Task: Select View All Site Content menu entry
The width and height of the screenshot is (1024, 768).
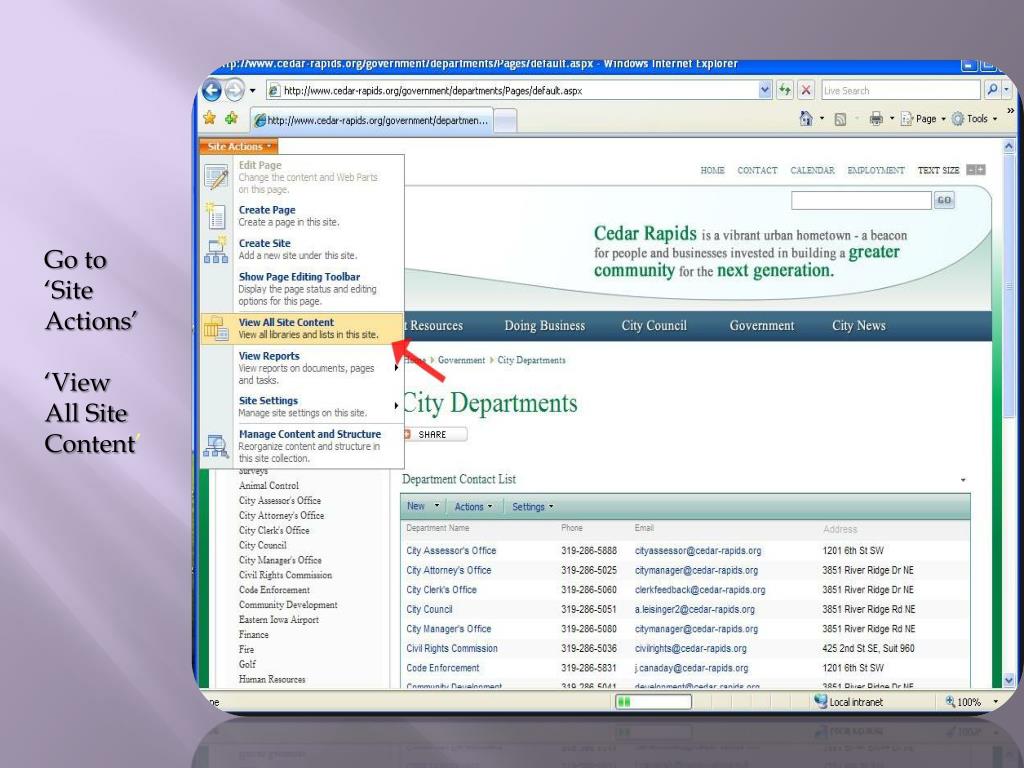Action: (x=302, y=328)
